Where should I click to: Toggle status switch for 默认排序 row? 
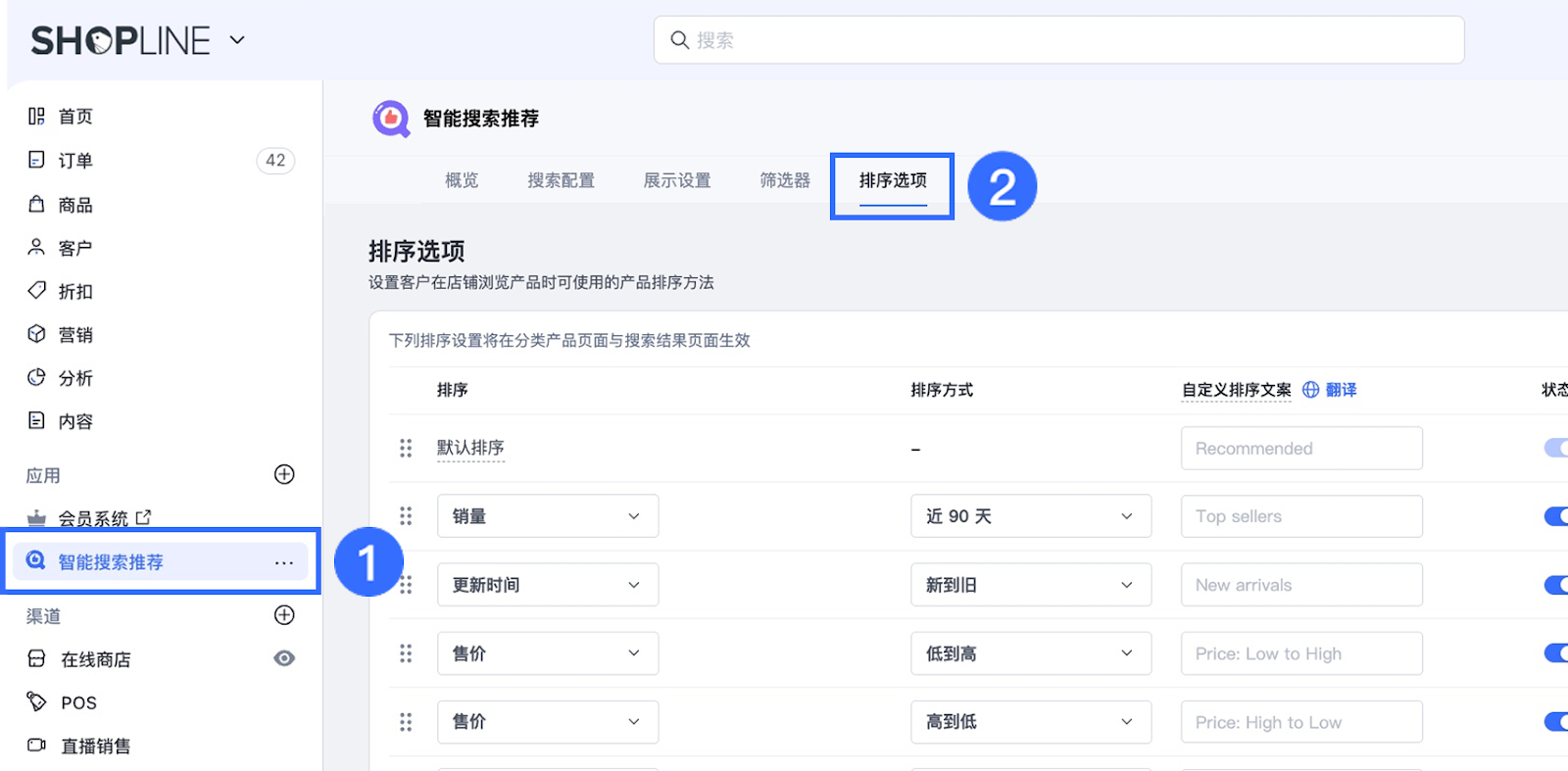[1555, 448]
